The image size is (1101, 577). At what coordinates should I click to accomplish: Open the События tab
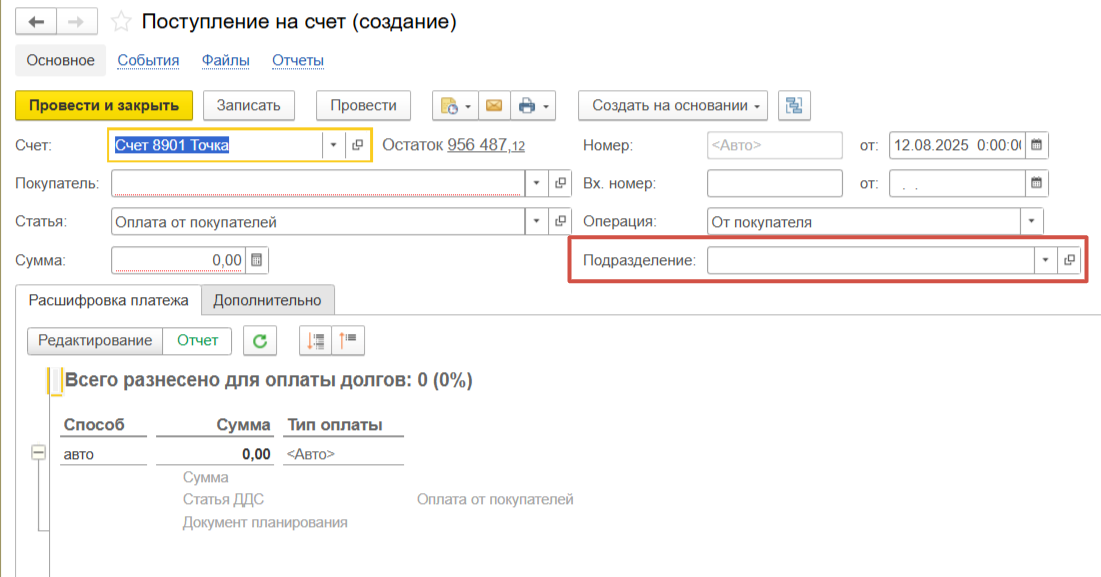click(x=148, y=61)
